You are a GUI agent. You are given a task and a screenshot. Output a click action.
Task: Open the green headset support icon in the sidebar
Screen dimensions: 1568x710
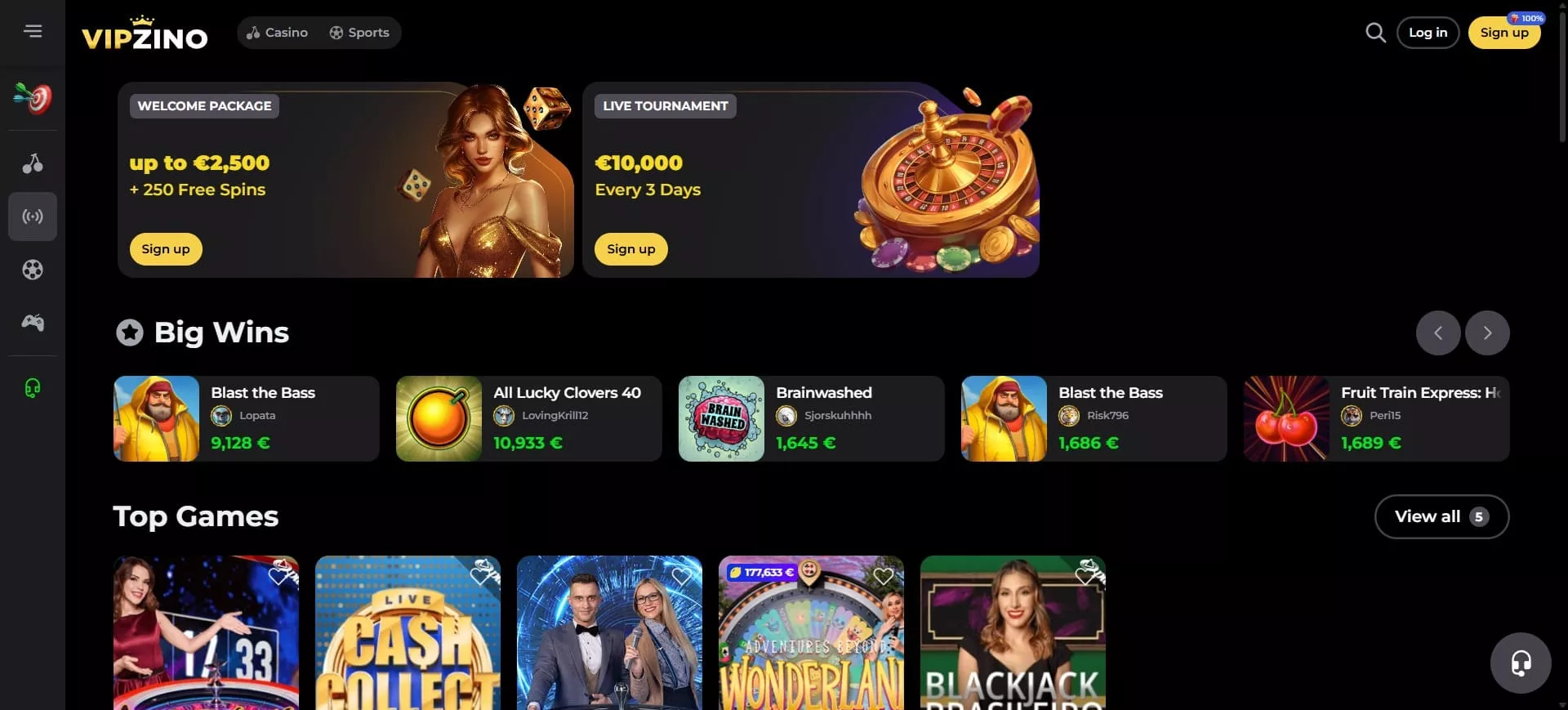[x=33, y=387]
